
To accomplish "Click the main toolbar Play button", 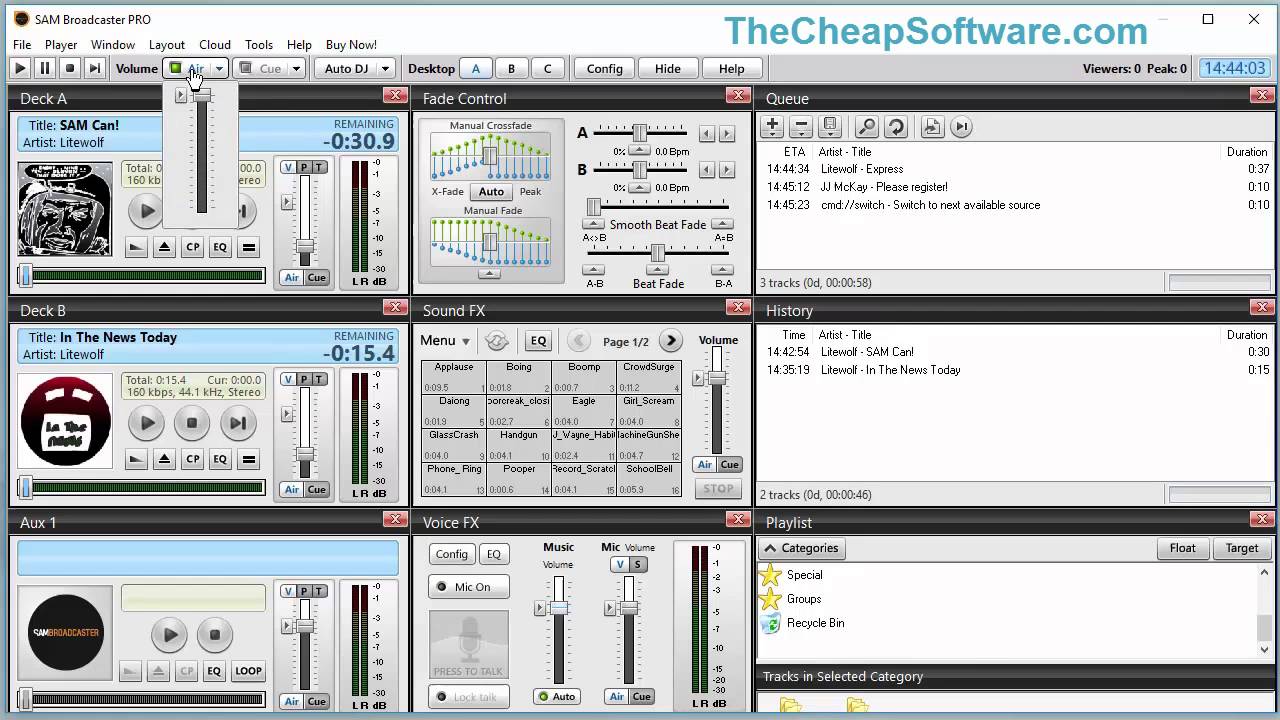I will [20, 69].
